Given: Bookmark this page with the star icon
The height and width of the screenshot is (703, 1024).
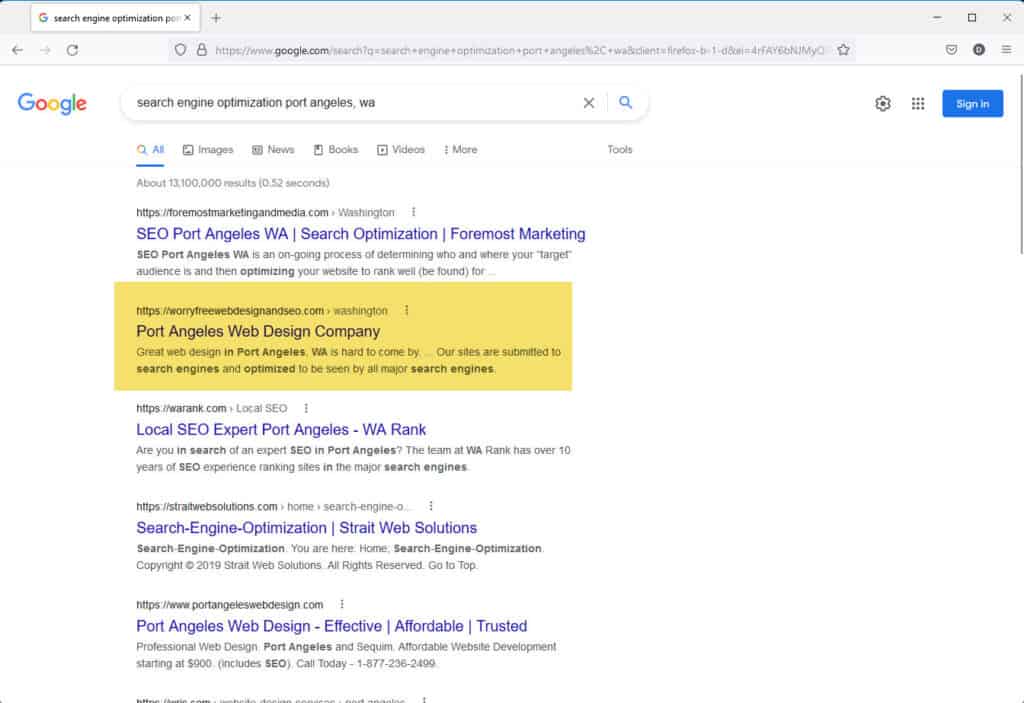Looking at the screenshot, I should tap(843, 50).
